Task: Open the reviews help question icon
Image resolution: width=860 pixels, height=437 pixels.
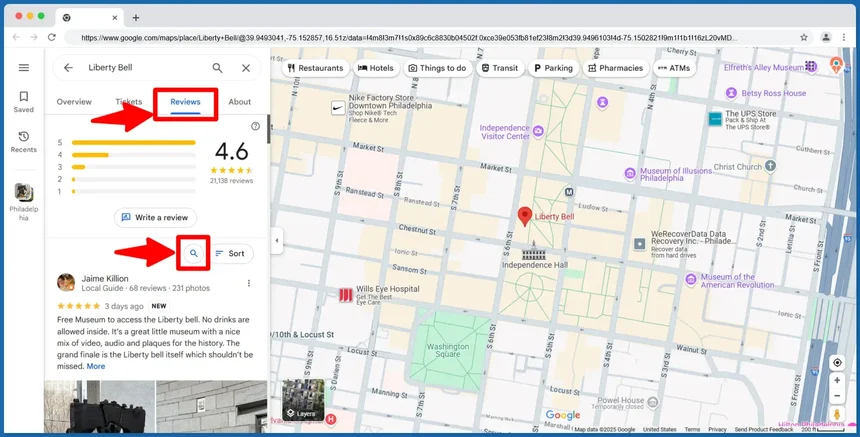Action: [x=255, y=126]
